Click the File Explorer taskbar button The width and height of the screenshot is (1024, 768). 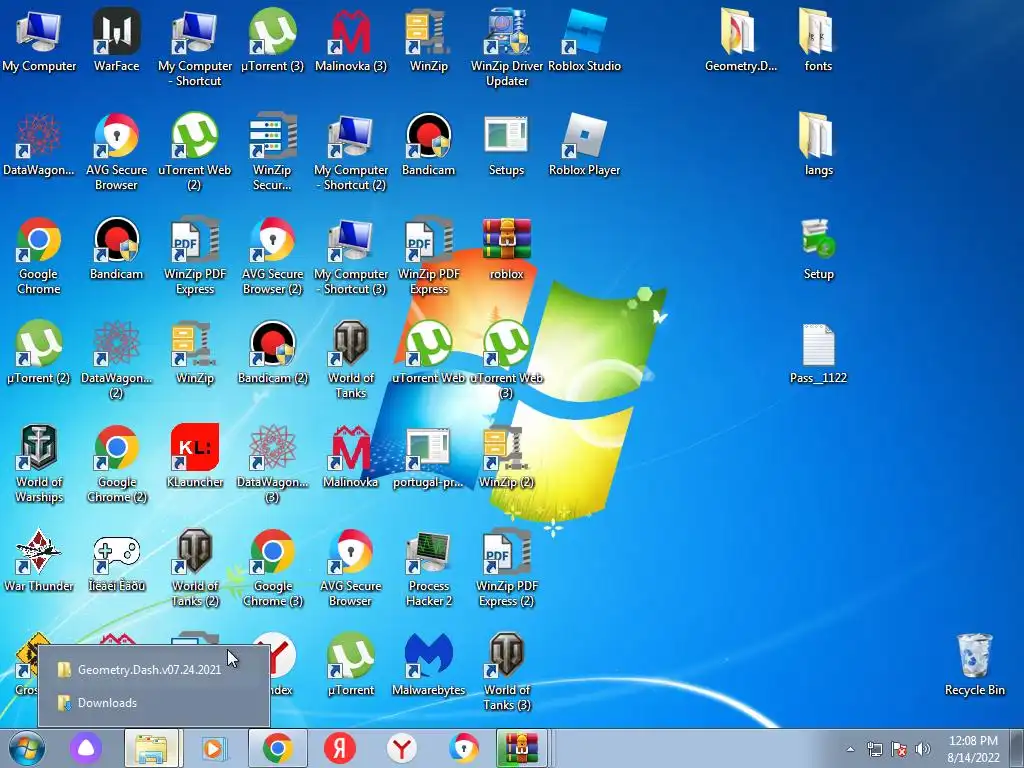pos(152,748)
